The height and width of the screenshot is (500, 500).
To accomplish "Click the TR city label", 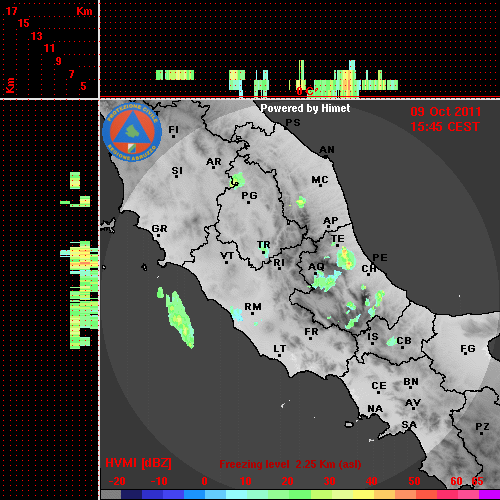I will [264, 245].
